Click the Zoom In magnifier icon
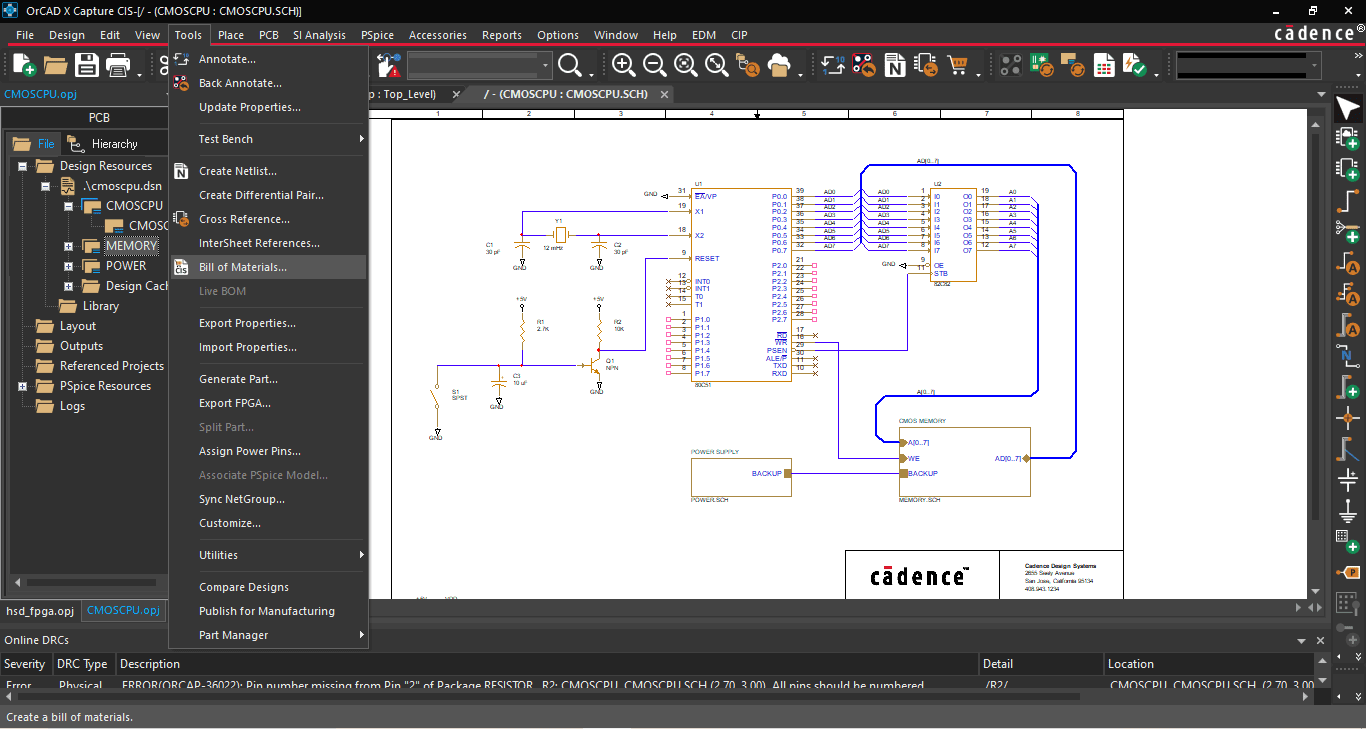This screenshot has height=729, width=1366. click(623, 66)
